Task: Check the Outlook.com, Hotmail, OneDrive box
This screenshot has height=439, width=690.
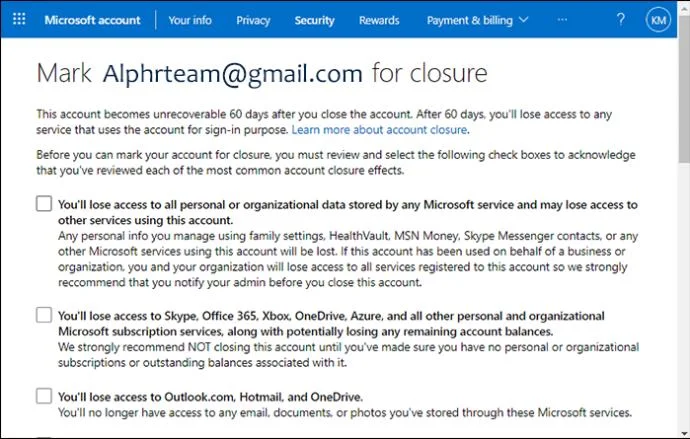Action: coord(44,396)
